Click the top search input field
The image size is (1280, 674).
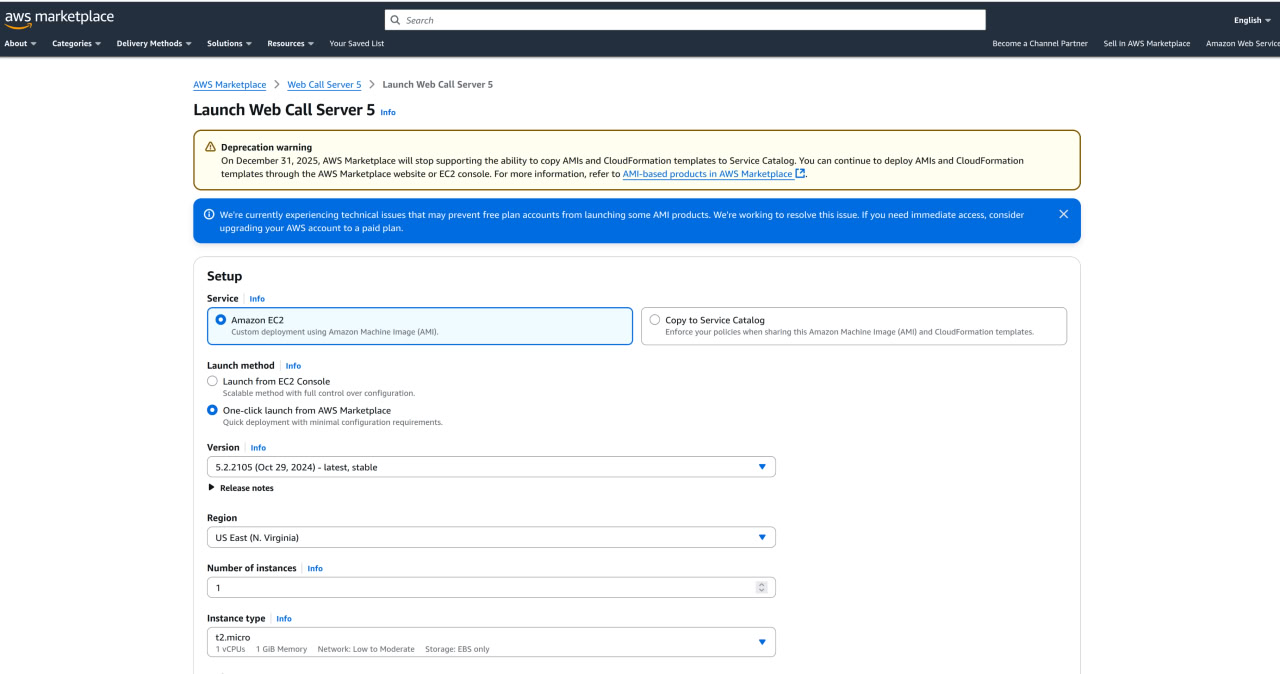(x=685, y=20)
